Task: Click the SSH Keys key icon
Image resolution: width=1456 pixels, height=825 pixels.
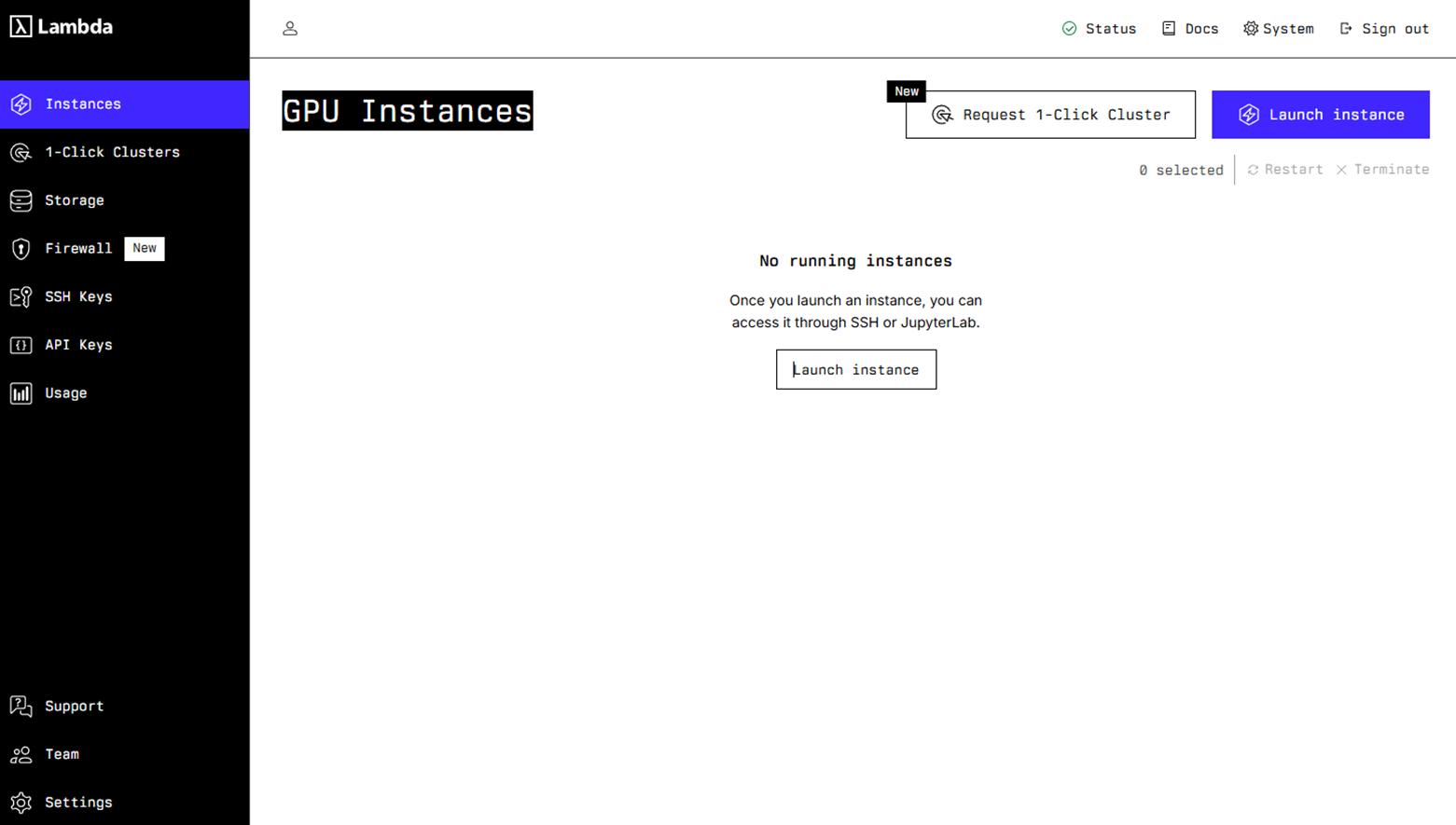Action: tap(21, 296)
